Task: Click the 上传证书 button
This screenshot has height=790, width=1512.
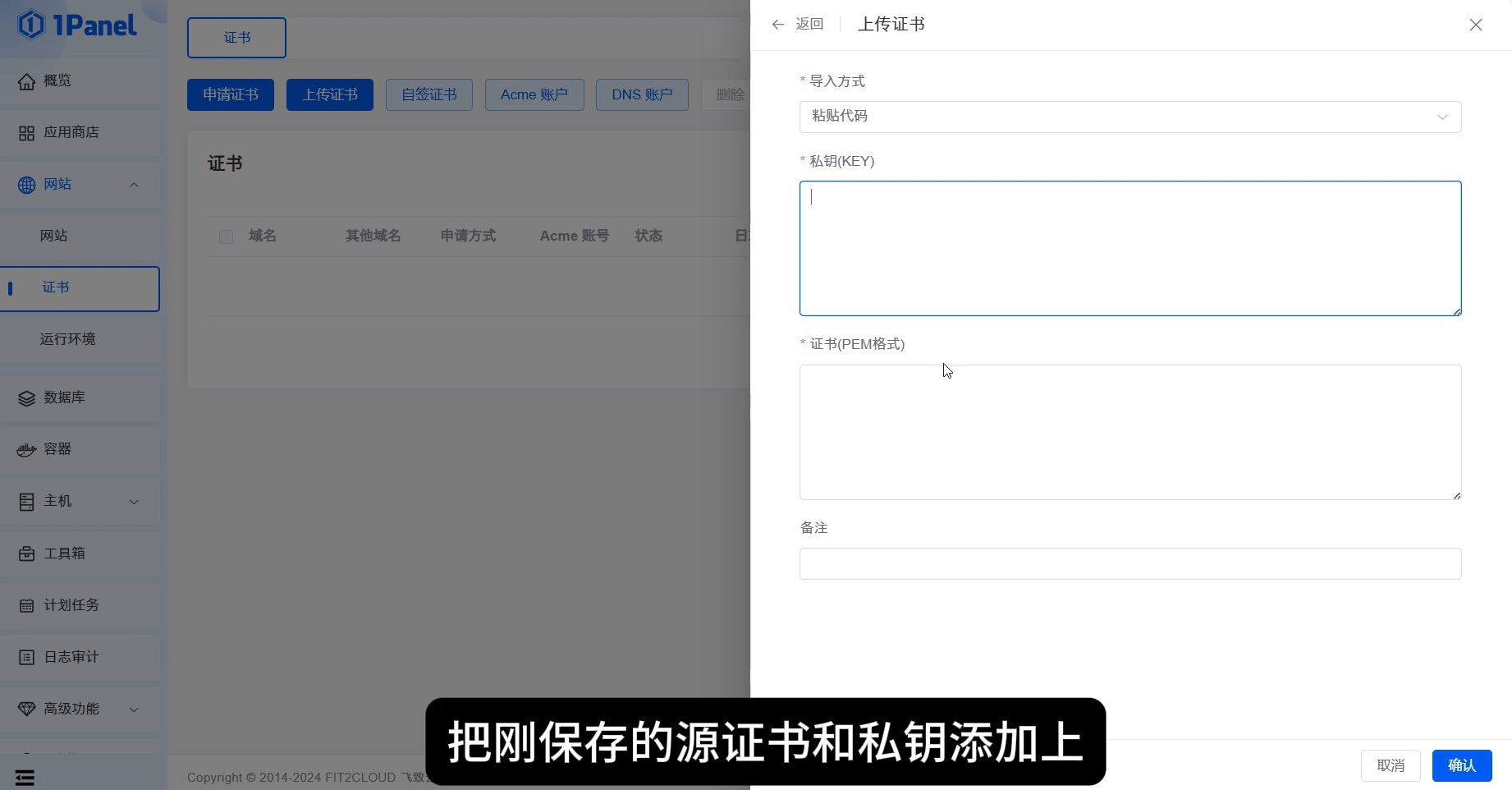Action: pos(330,95)
